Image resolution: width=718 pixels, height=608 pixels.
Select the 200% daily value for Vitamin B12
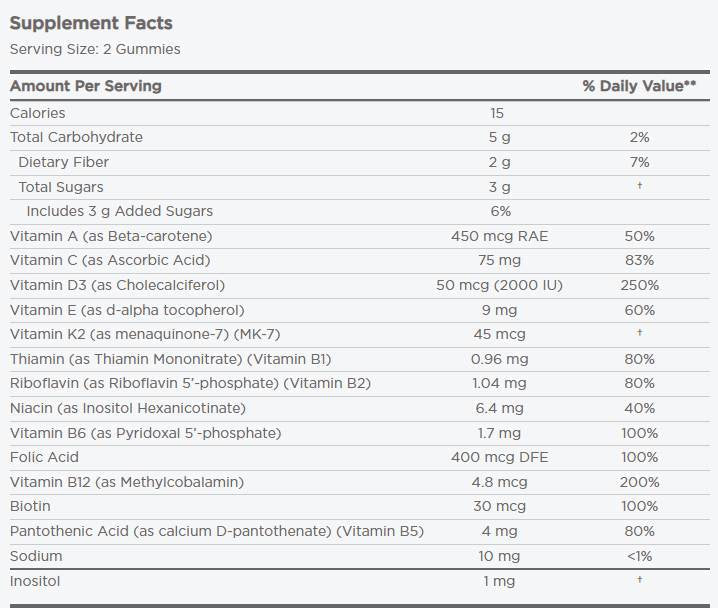639,482
